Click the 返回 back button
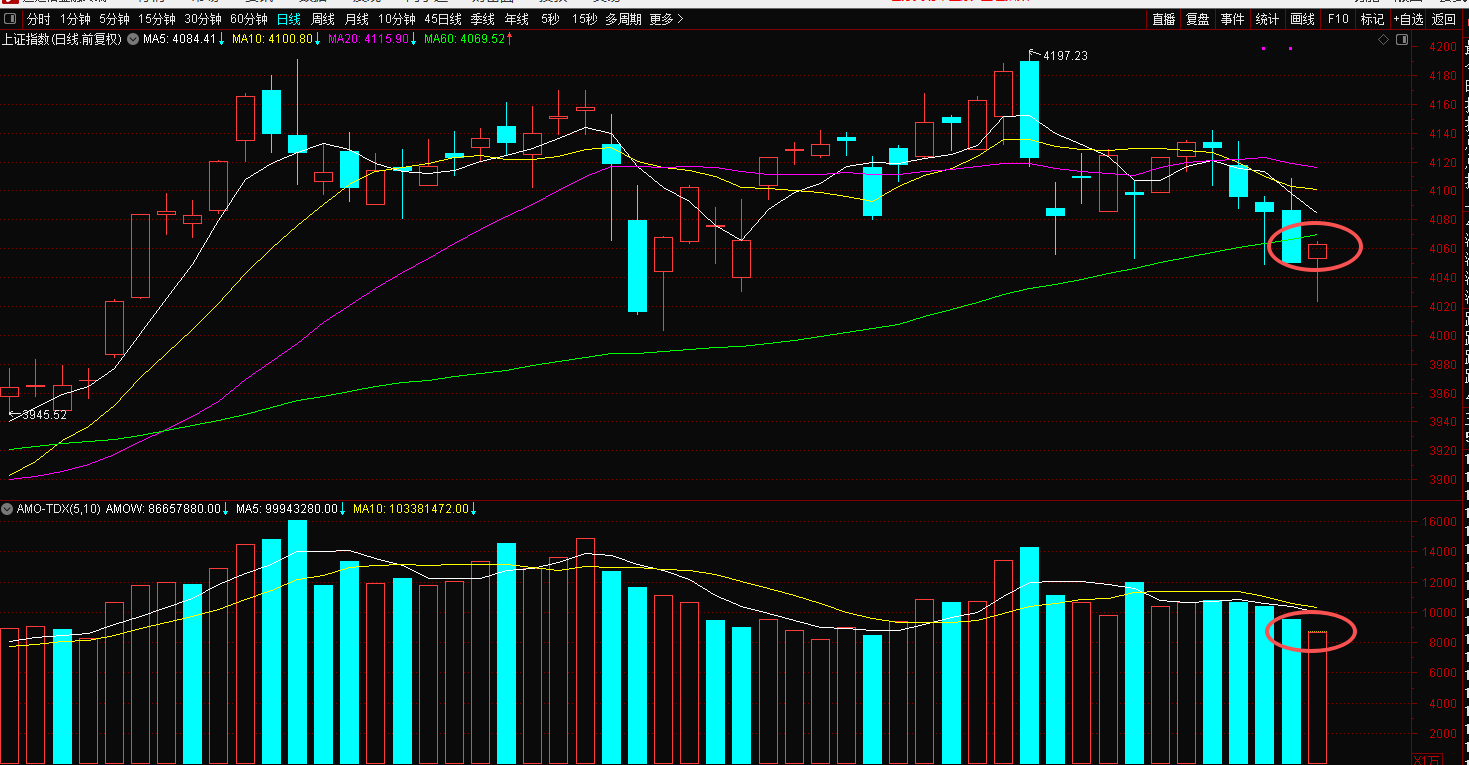The image size is (1469, 765). coord(1444,19)
